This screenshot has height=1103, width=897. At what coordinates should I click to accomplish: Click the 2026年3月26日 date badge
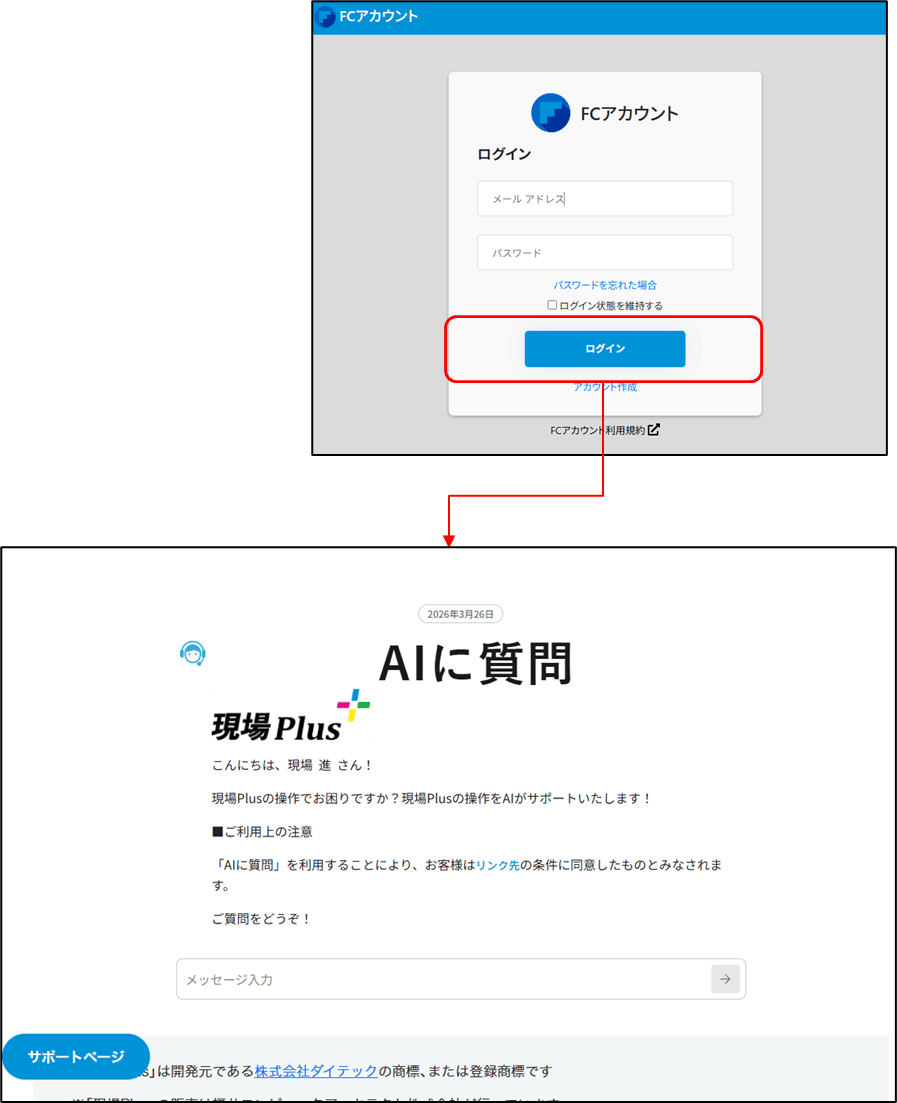click(x=461, y=613)
